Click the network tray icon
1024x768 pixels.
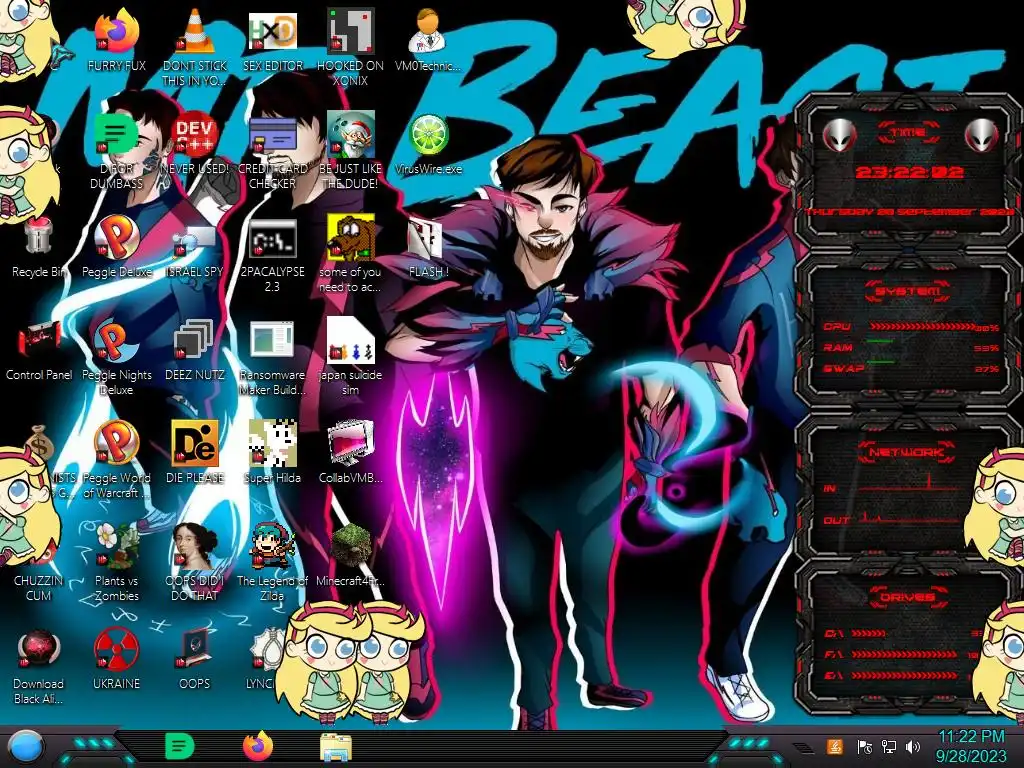(x=889, y=747)
